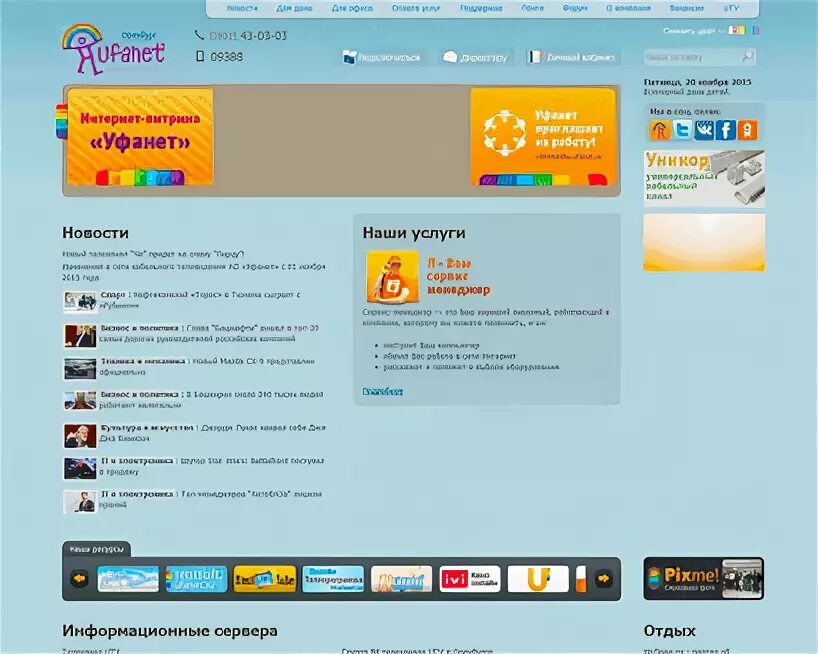Open the Facebook social icon
Screen dimensions: 818x654
(726, 130)
